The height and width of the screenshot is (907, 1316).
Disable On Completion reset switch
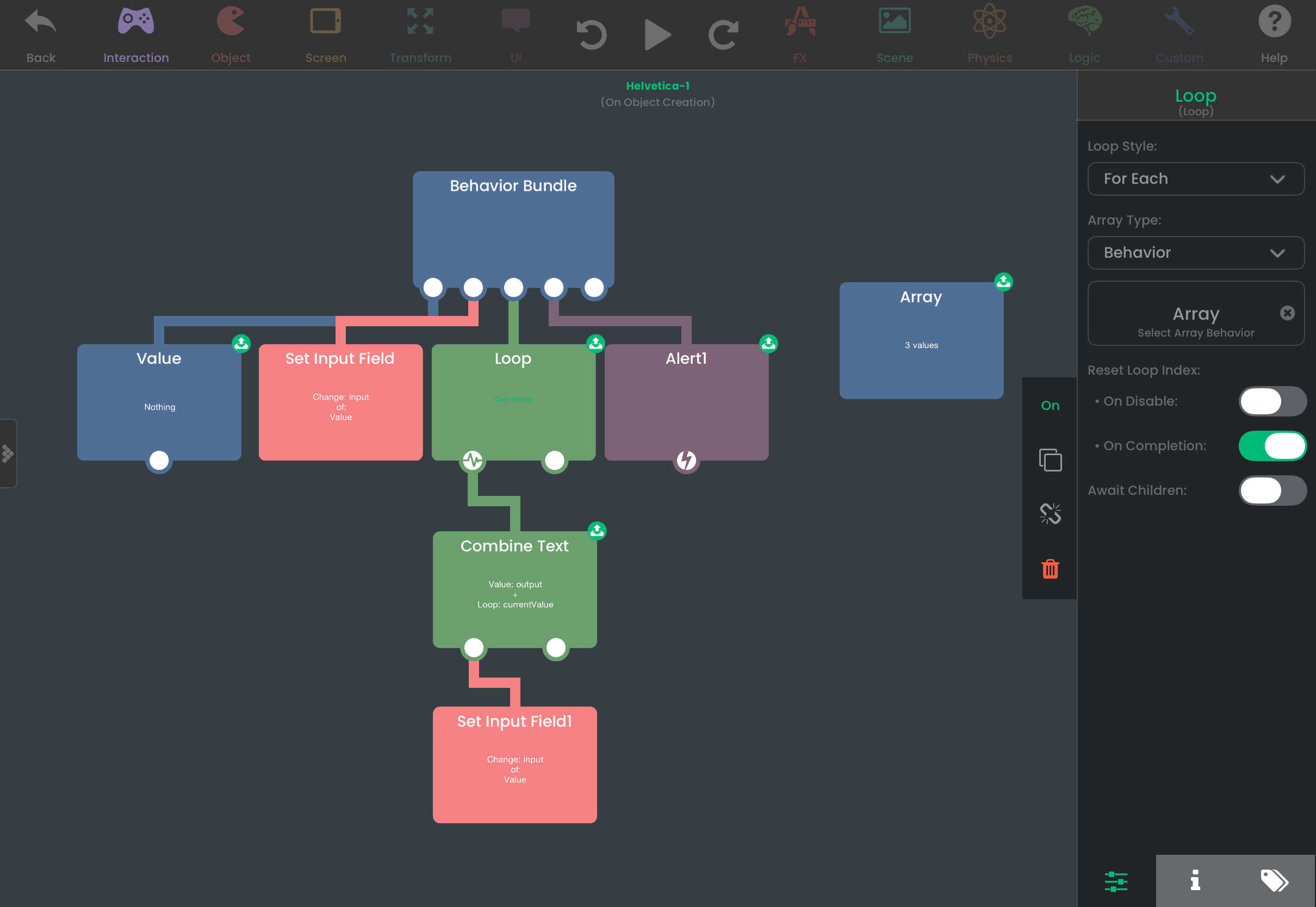[1272, 446]
